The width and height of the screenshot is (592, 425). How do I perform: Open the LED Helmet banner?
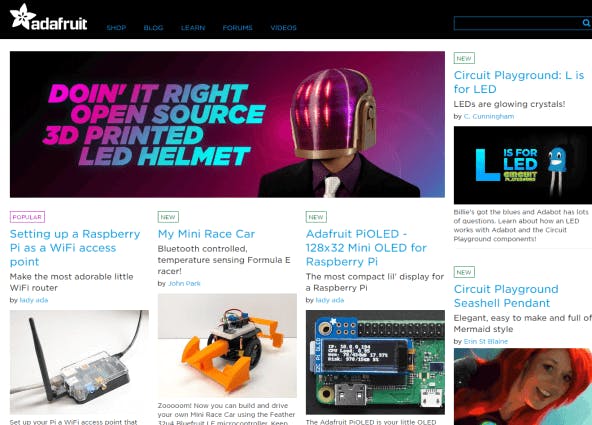tap(227, 124)
